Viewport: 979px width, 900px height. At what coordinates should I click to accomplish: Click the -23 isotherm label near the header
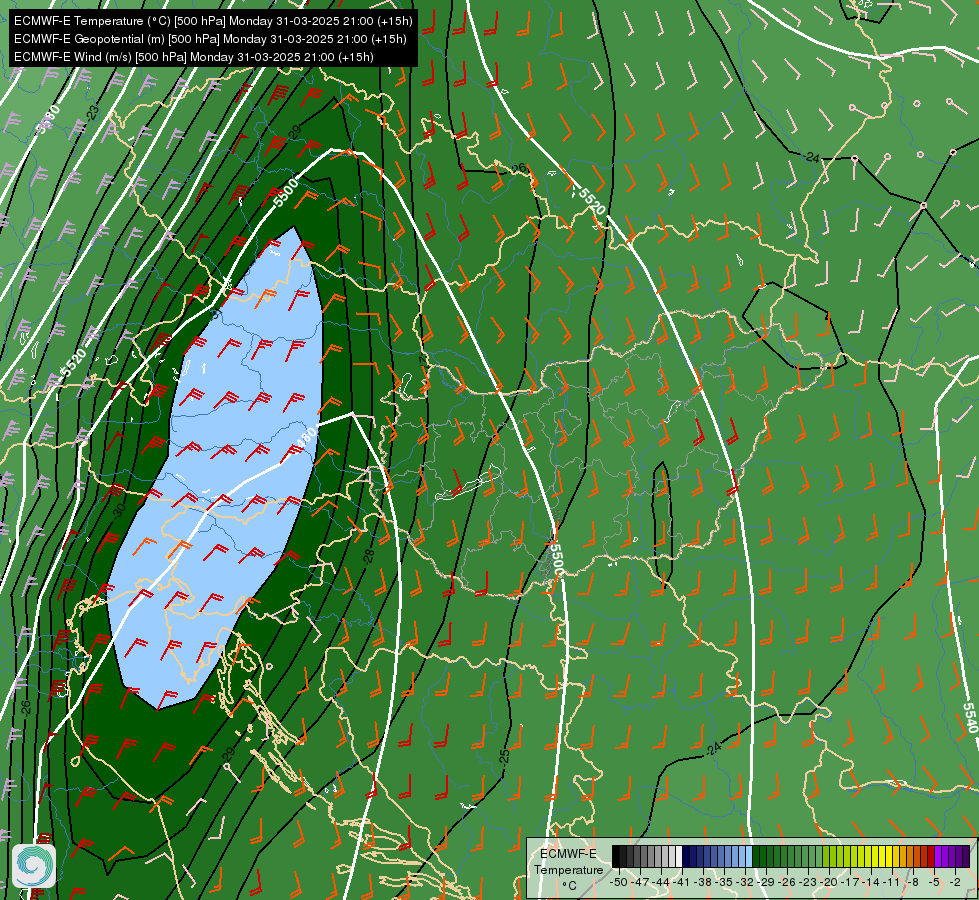coord(92,113)
